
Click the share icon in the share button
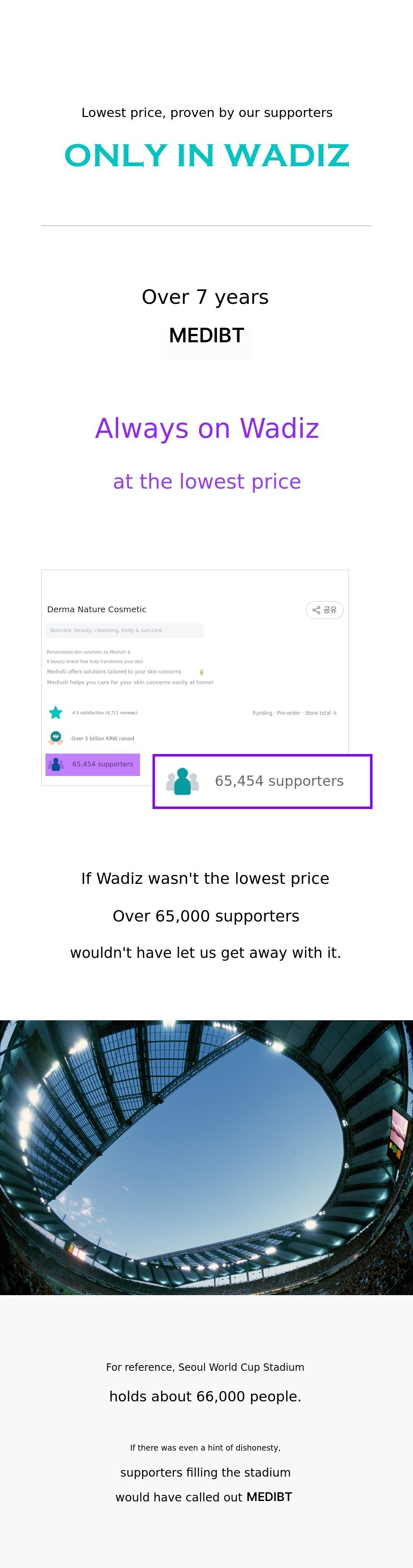316,610
